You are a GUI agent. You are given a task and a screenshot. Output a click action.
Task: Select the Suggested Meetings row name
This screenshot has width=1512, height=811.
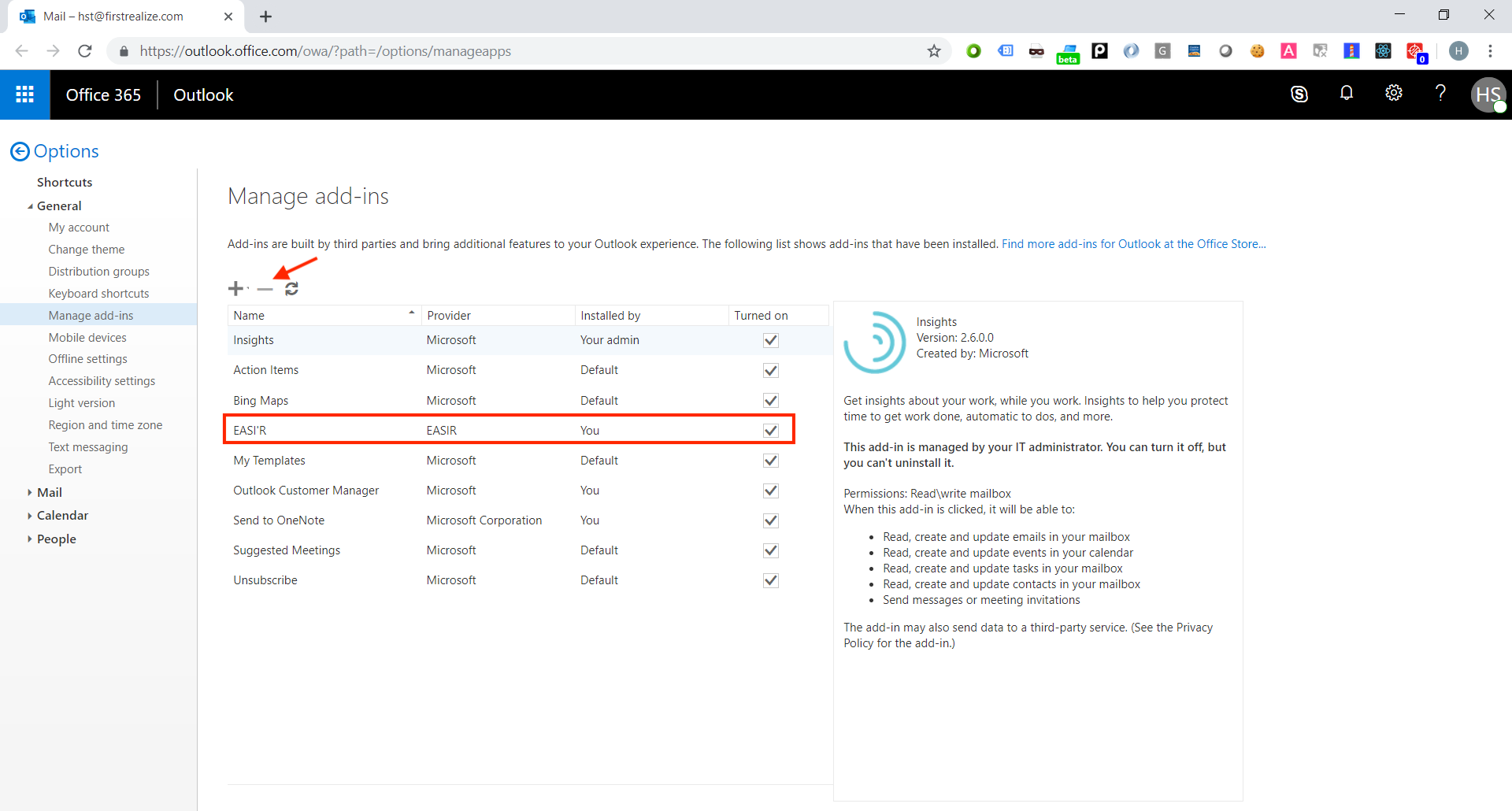coord(287,550)
